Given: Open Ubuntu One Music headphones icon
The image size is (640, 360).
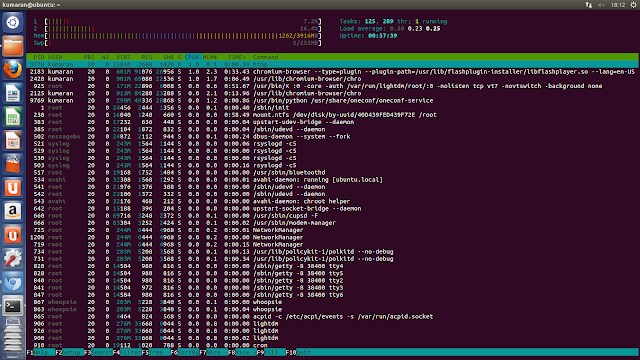Looking at the screenshot, I should 13,235.
